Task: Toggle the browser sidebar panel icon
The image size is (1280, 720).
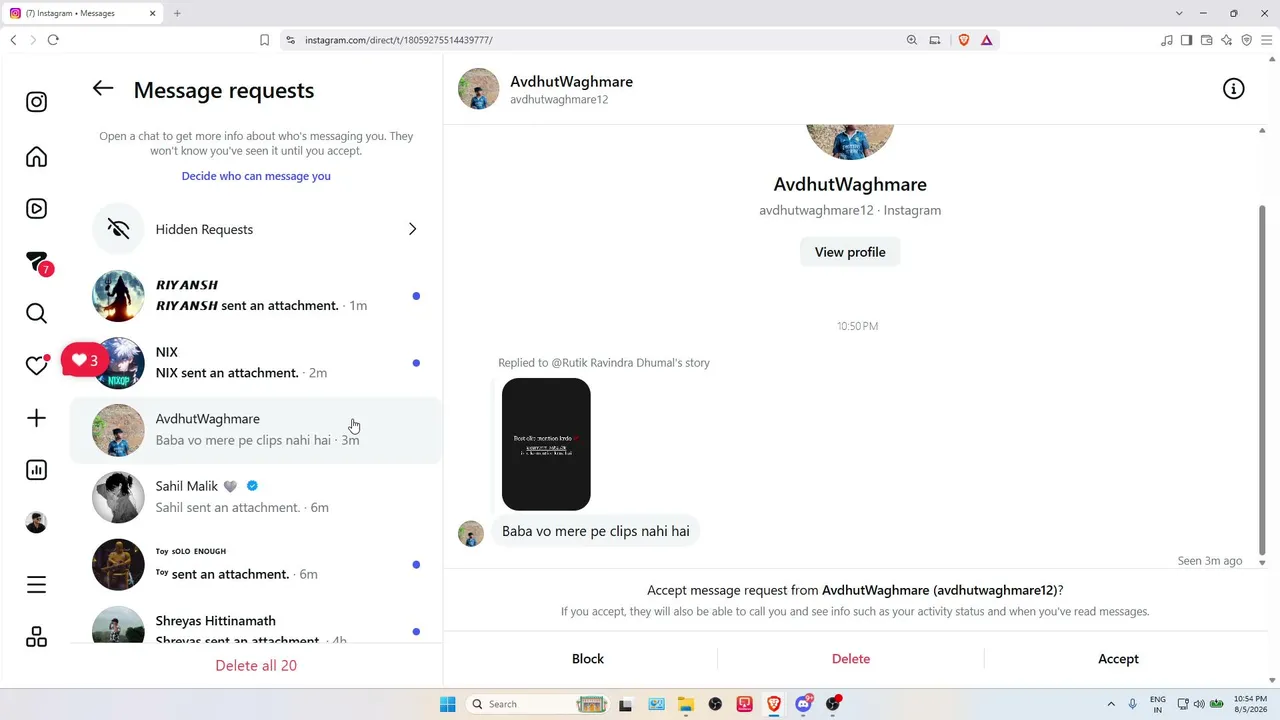Action: click(1186, 40)
